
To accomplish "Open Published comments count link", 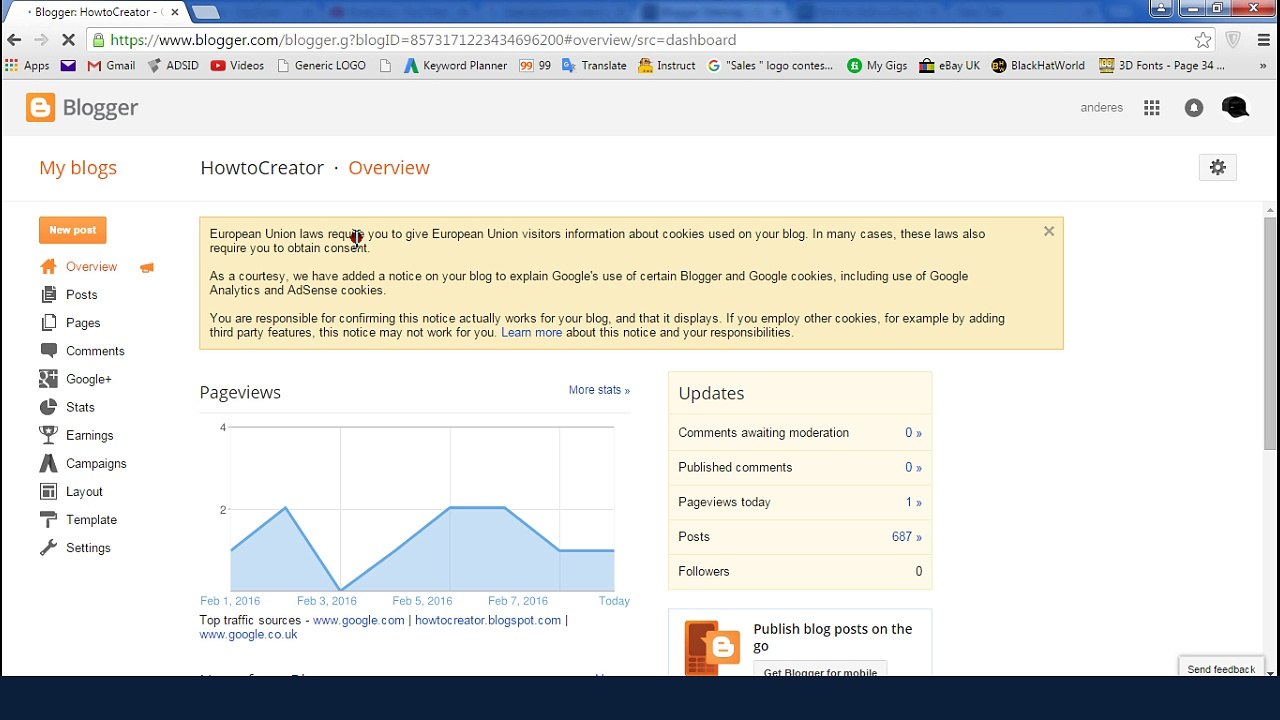I will (913, 467).
